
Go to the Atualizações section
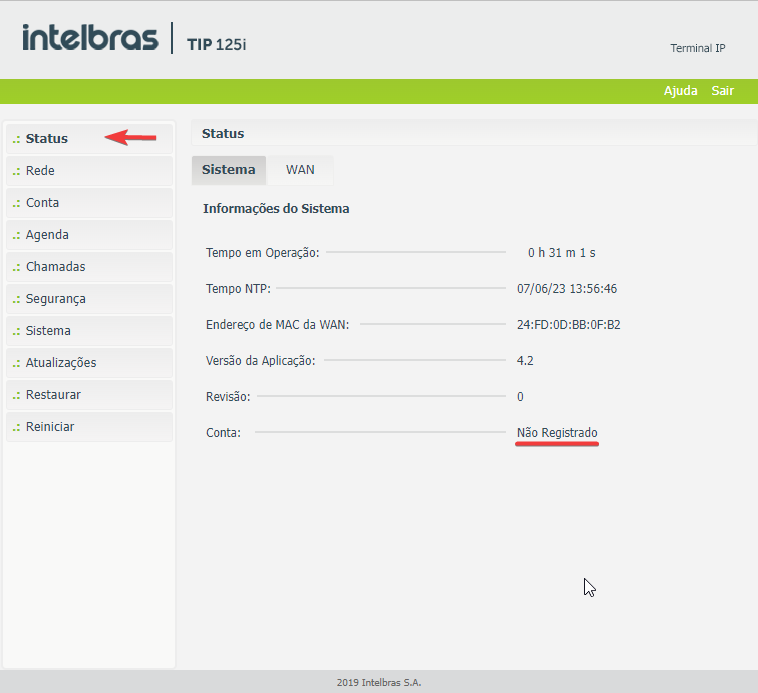coord(60,363)
